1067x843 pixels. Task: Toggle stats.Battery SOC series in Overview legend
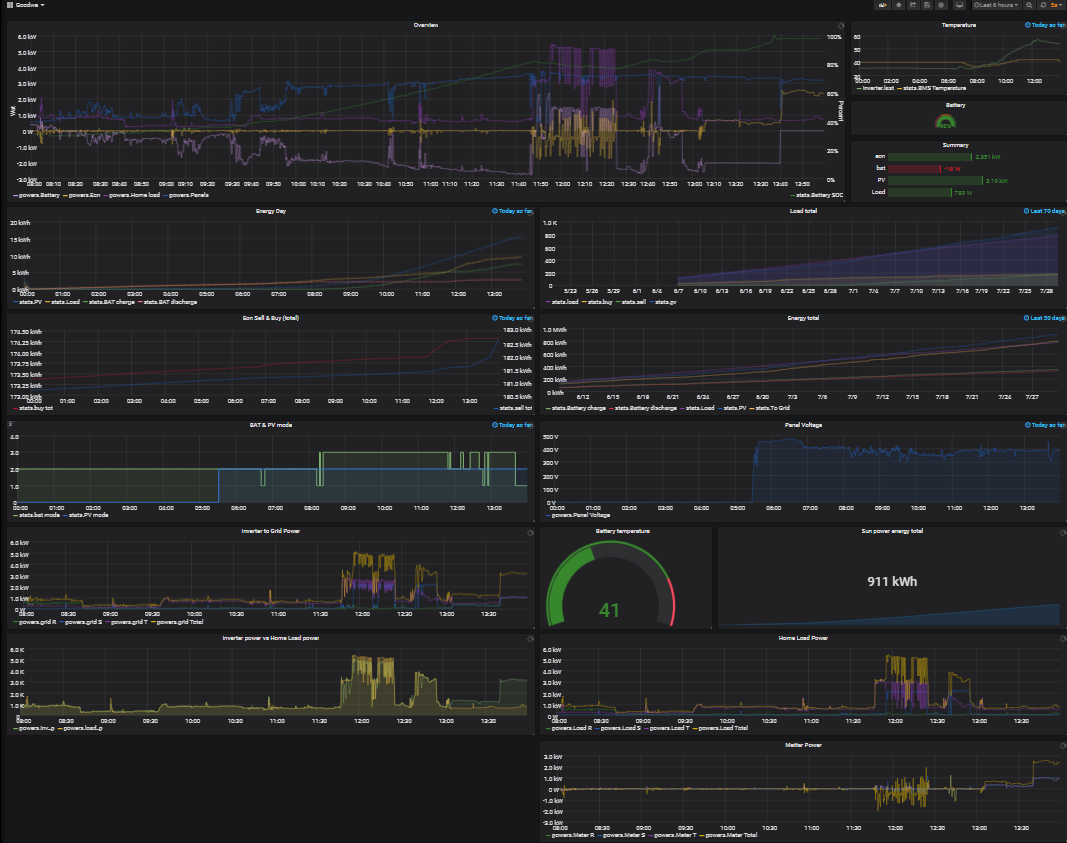[817, 195]
